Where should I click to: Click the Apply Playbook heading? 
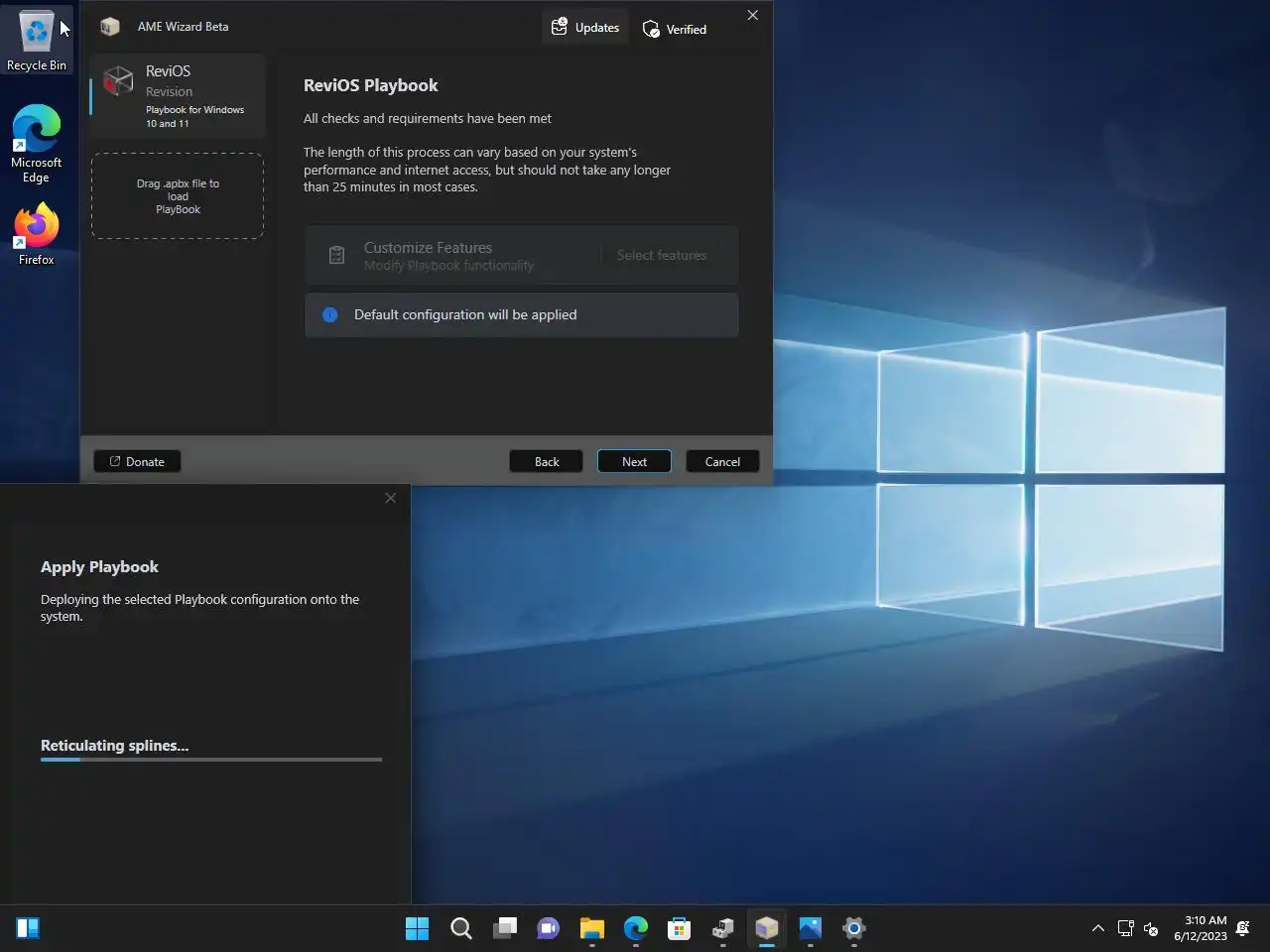pyautogui.click(x=99, y=566)
